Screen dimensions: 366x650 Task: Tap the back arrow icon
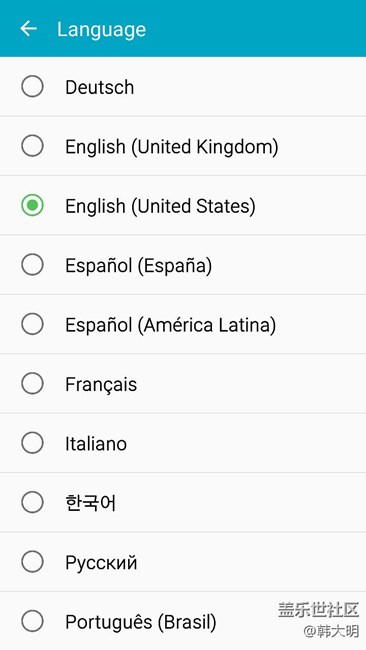click(x=29, y=29)
